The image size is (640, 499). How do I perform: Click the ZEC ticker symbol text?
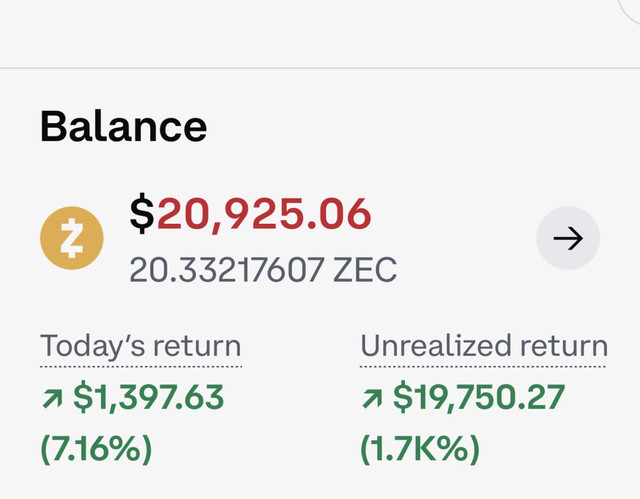click(x=365, y=269)
